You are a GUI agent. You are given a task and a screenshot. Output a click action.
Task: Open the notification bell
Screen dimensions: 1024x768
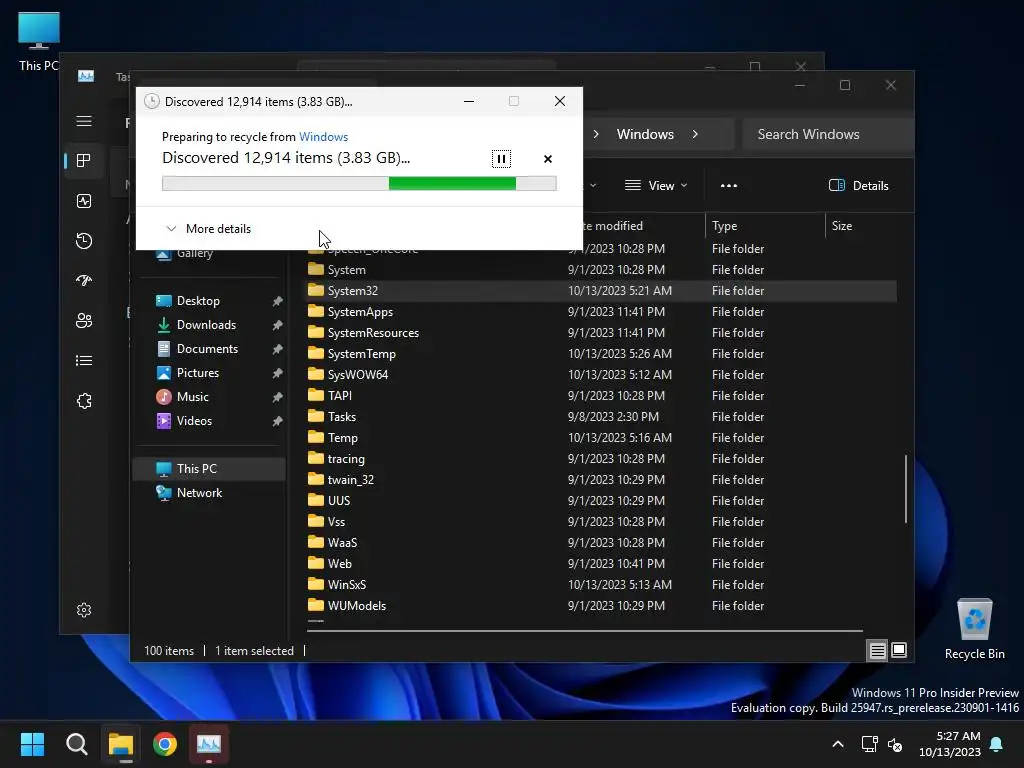click(x=997, y=744)
